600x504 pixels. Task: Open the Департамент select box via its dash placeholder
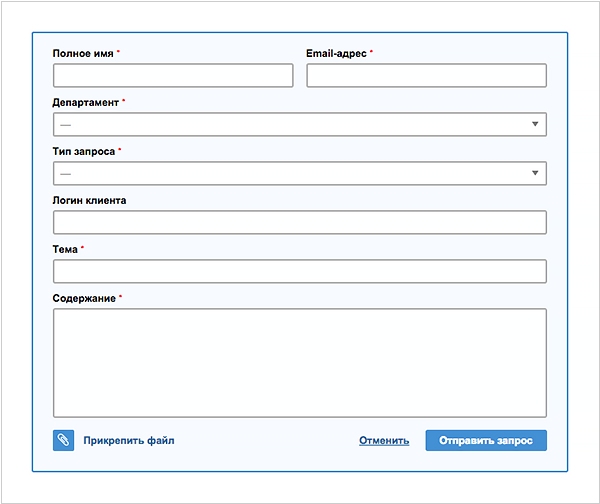(x=65, y=125)
